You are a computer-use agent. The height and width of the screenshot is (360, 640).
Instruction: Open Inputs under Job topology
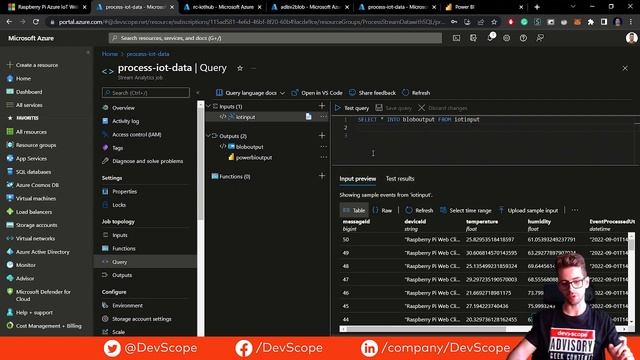point(120,235)
